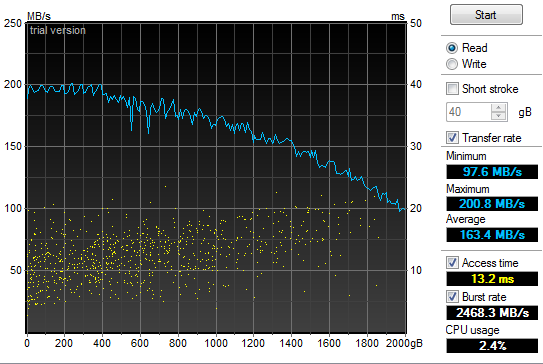Click the 1000 x-axis label
This screenshot has height=364, width=543.
216,343
